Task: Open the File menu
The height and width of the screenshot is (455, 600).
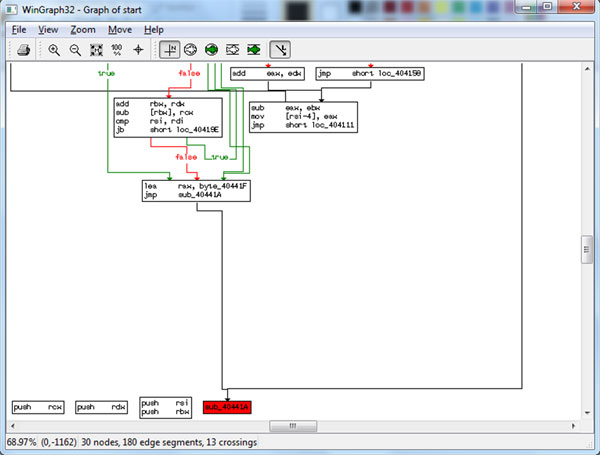Action: (x=19, y=30)
